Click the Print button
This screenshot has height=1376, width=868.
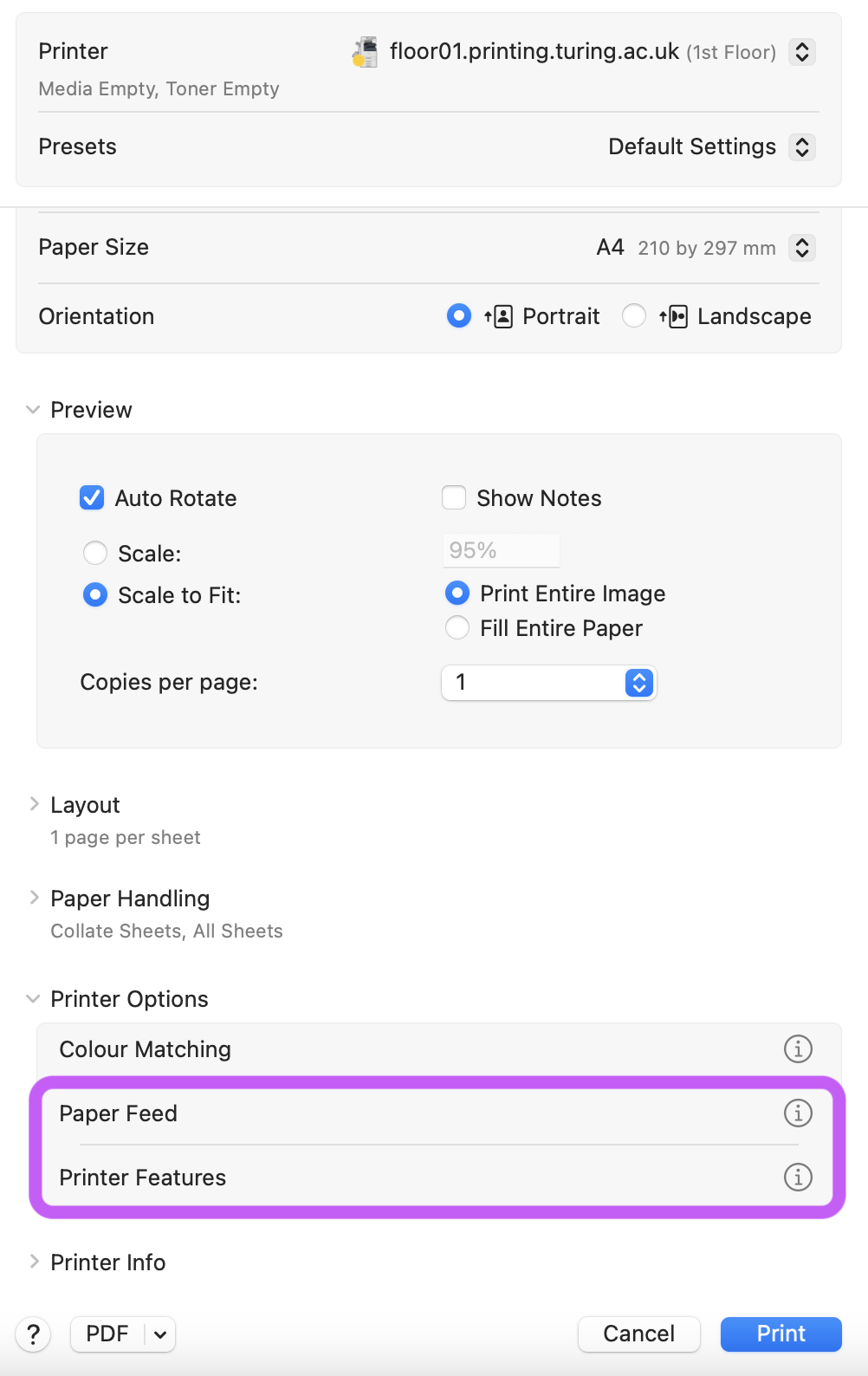(x=779, y=1334)
